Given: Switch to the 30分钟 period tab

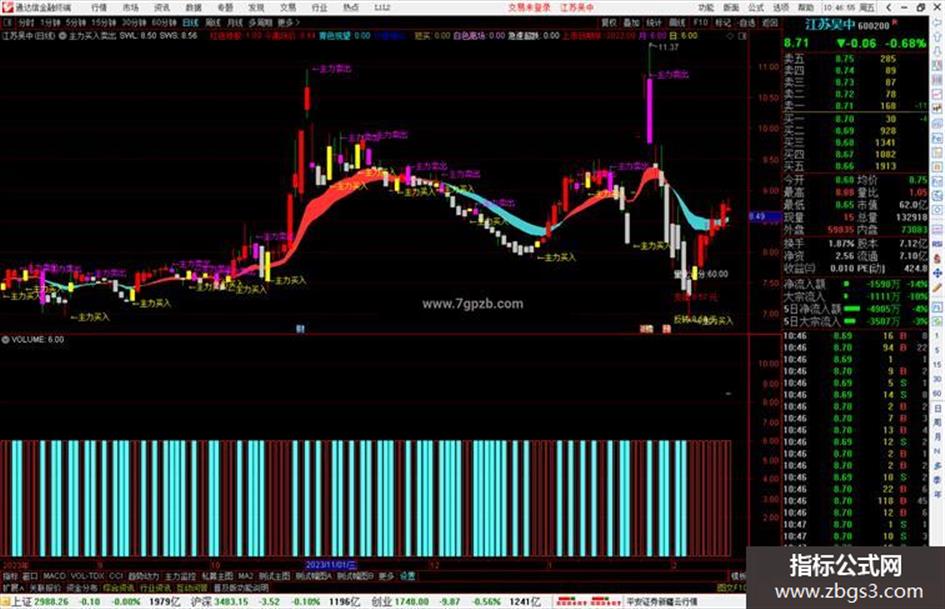Looking at the screenshot, I should coord(134,22).
